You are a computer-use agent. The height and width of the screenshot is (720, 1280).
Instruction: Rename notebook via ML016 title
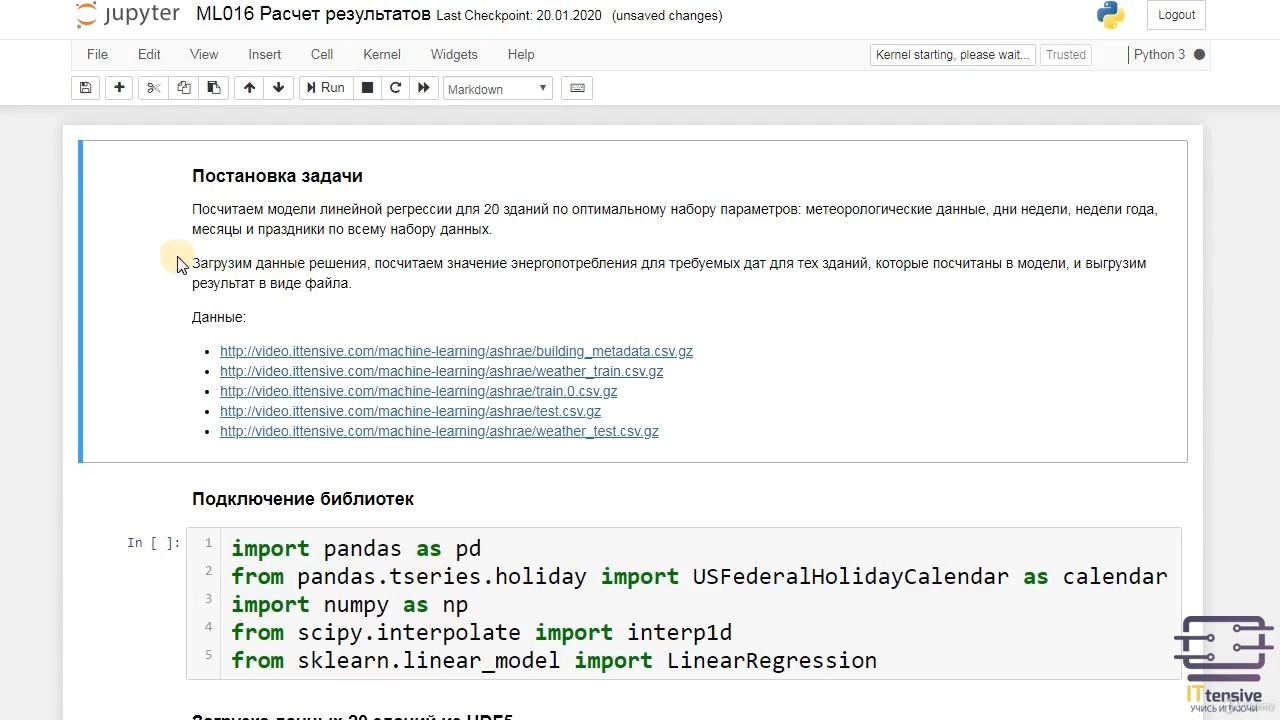[314, 15]
